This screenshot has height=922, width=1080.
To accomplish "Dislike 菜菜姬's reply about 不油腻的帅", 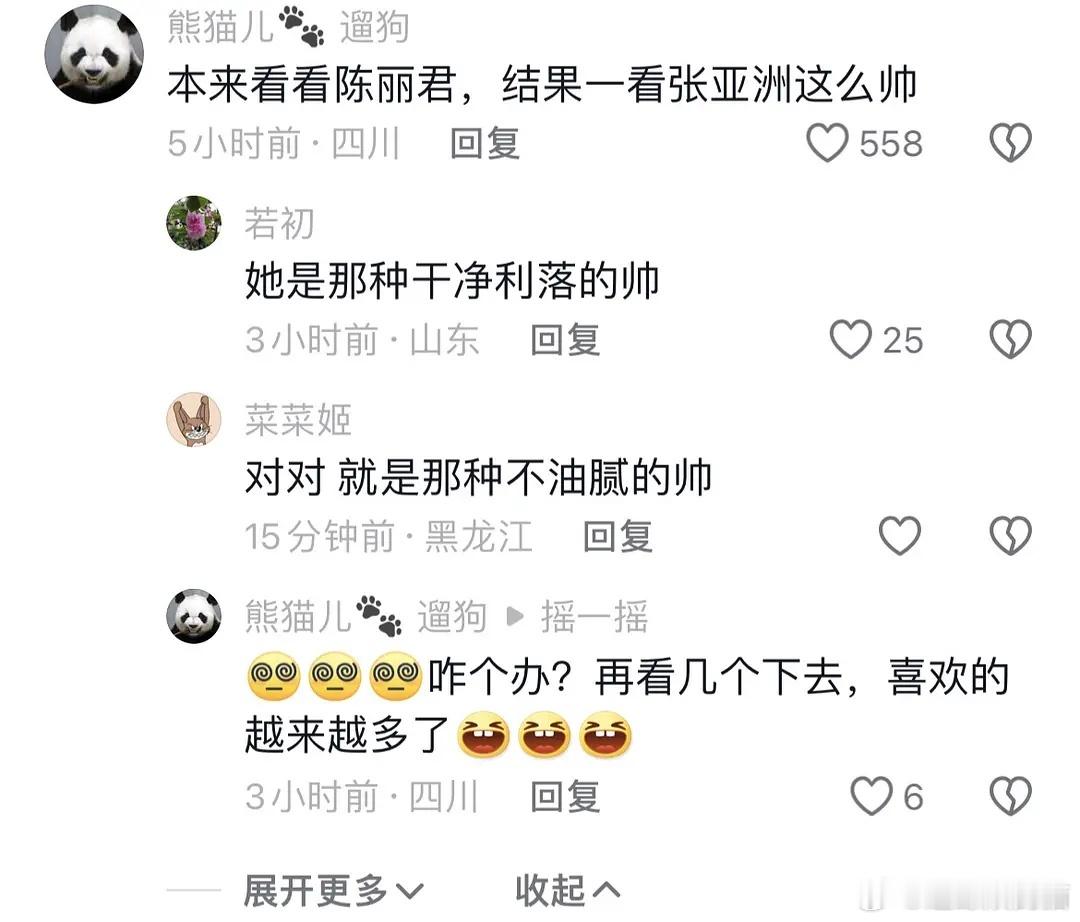I will click(1010, 536).
